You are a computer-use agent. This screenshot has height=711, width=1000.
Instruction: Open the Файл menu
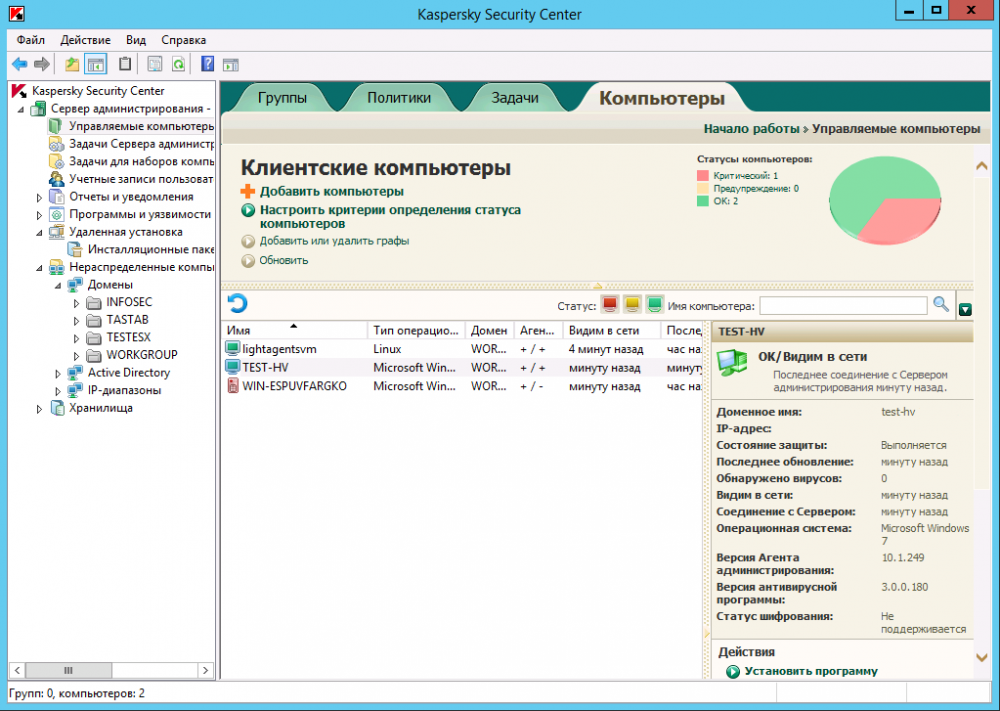click(x=31, y=40)
